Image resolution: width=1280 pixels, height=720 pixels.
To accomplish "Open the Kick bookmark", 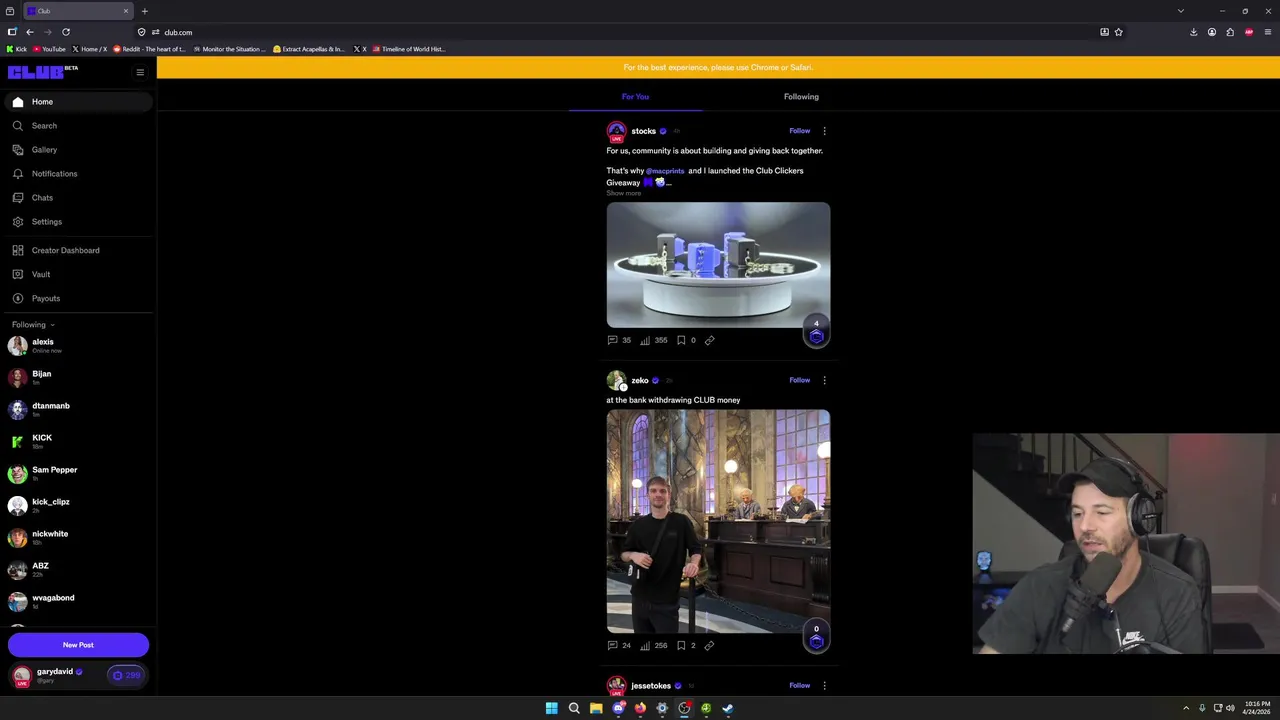I will (x=17, y=49).
